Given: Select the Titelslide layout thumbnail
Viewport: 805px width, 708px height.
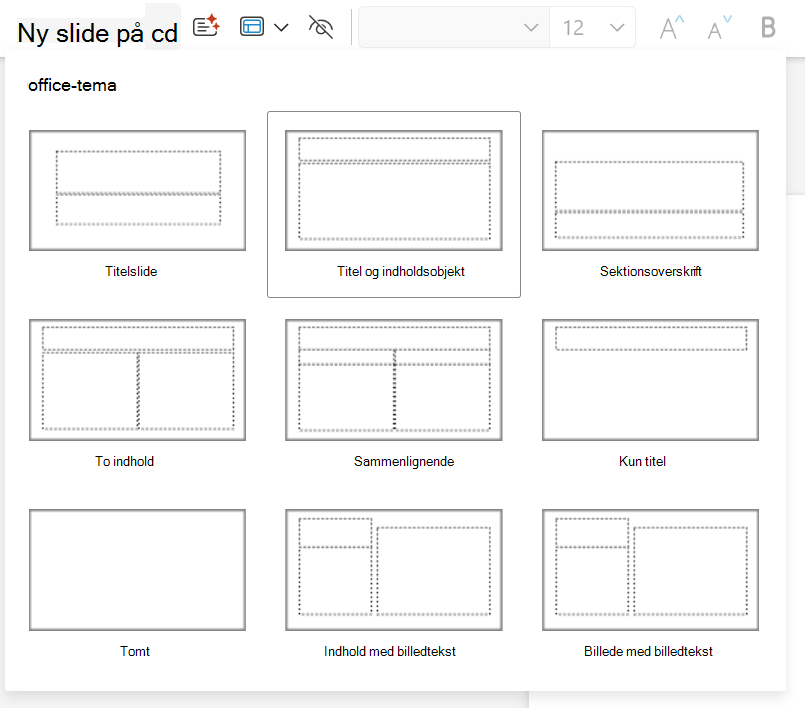Looking at the screenshot, I should point(137,190).
